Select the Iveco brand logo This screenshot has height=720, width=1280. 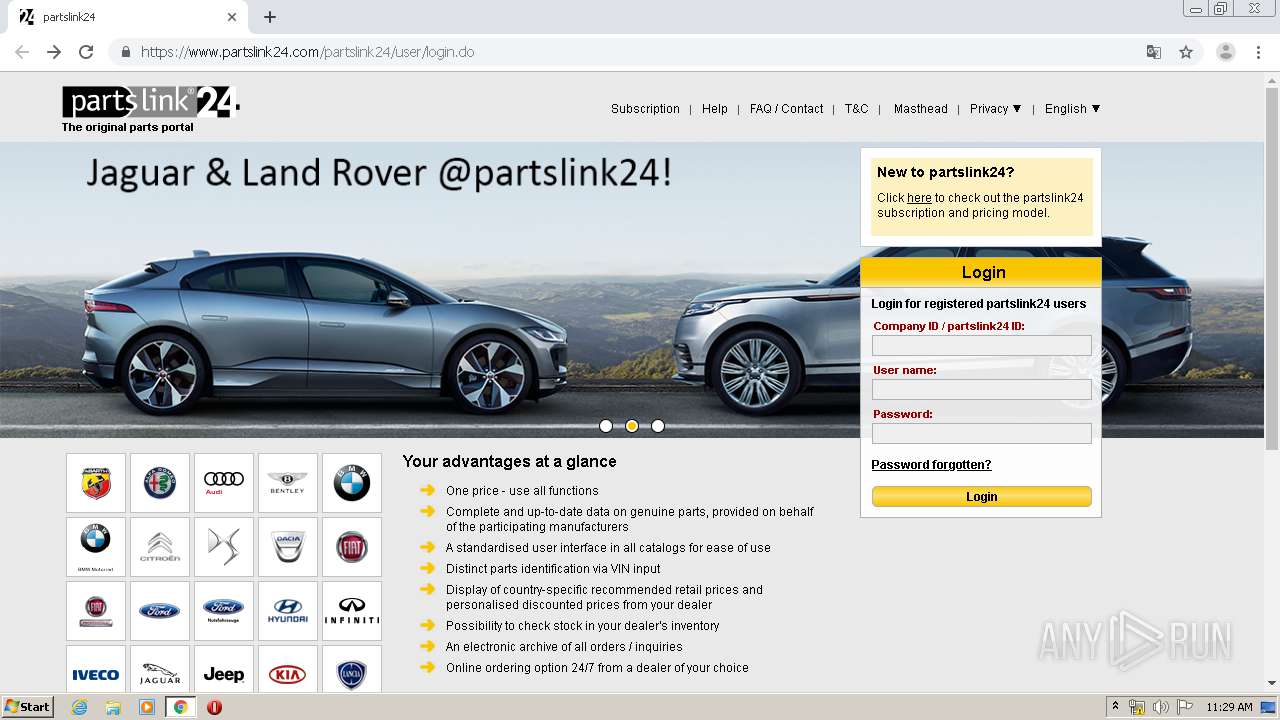[96, 669]
